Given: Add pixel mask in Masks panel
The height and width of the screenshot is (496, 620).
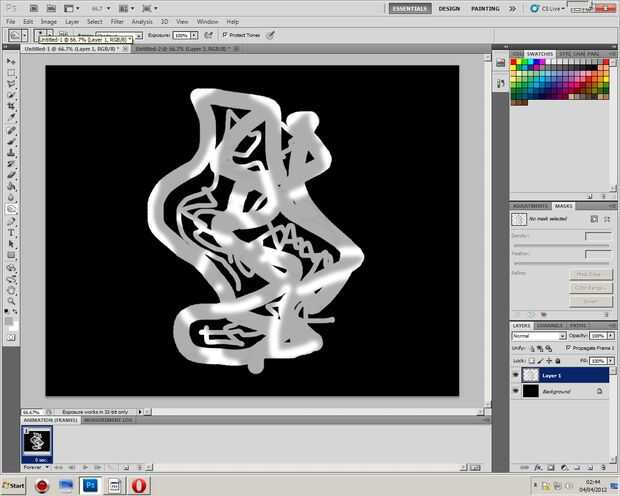Looking at the screenshot, I should tap(594, 219).
